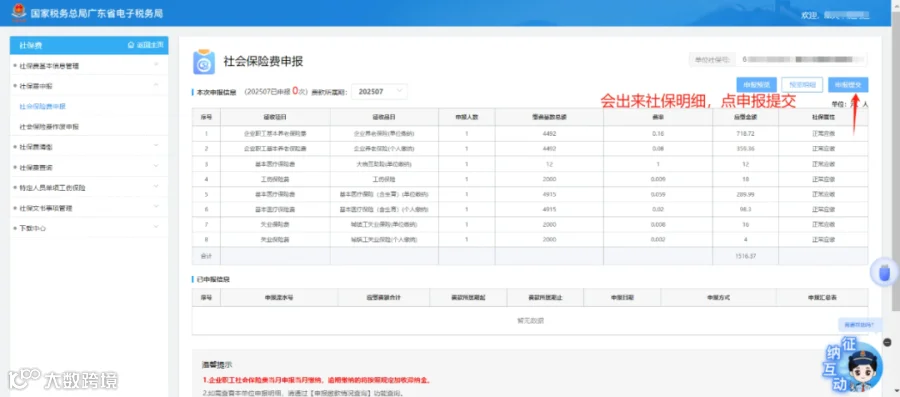Click the 本次申报信息 section label

[217, 92]
